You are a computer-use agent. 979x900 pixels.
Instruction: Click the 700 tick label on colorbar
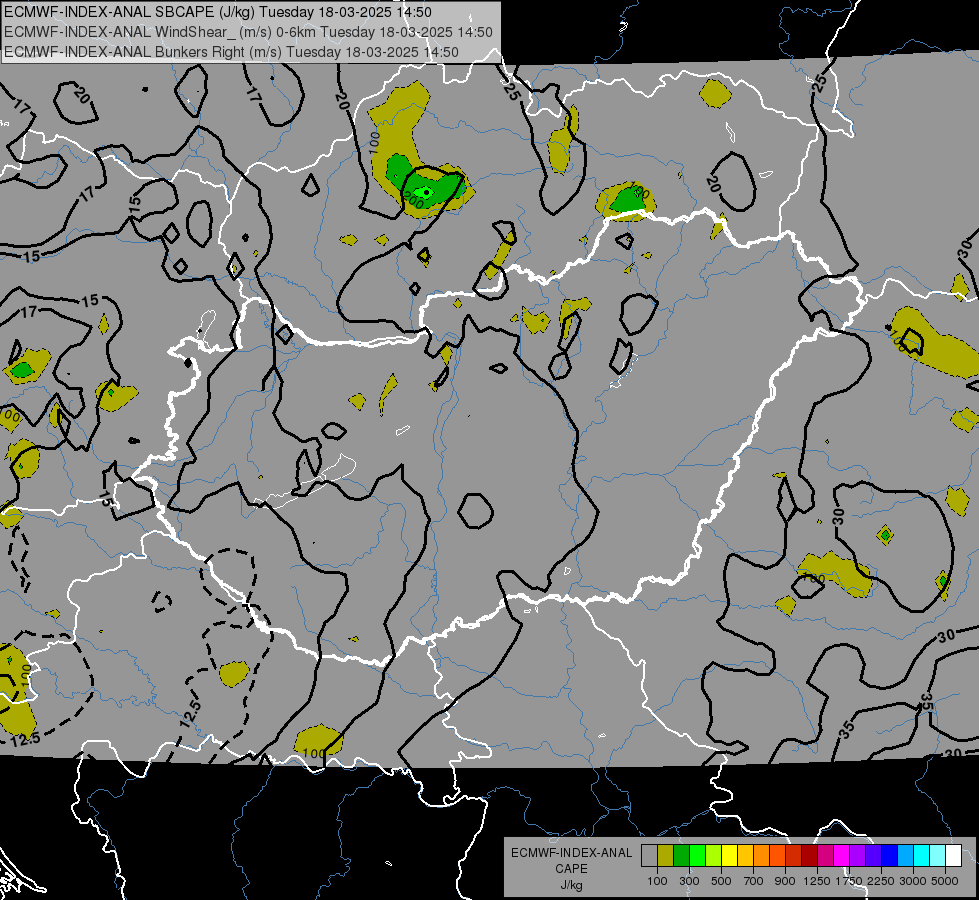(754, 881)
